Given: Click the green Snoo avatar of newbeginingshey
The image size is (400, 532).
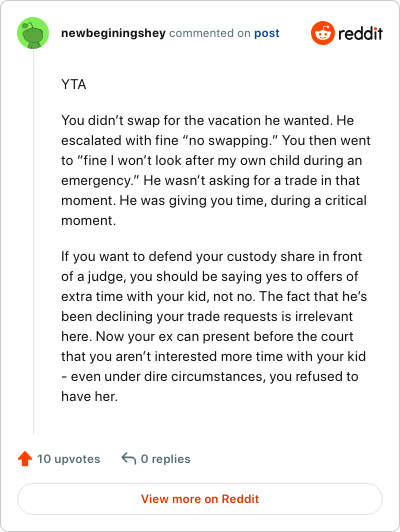Looking at the screenshot, I should 33,33.
